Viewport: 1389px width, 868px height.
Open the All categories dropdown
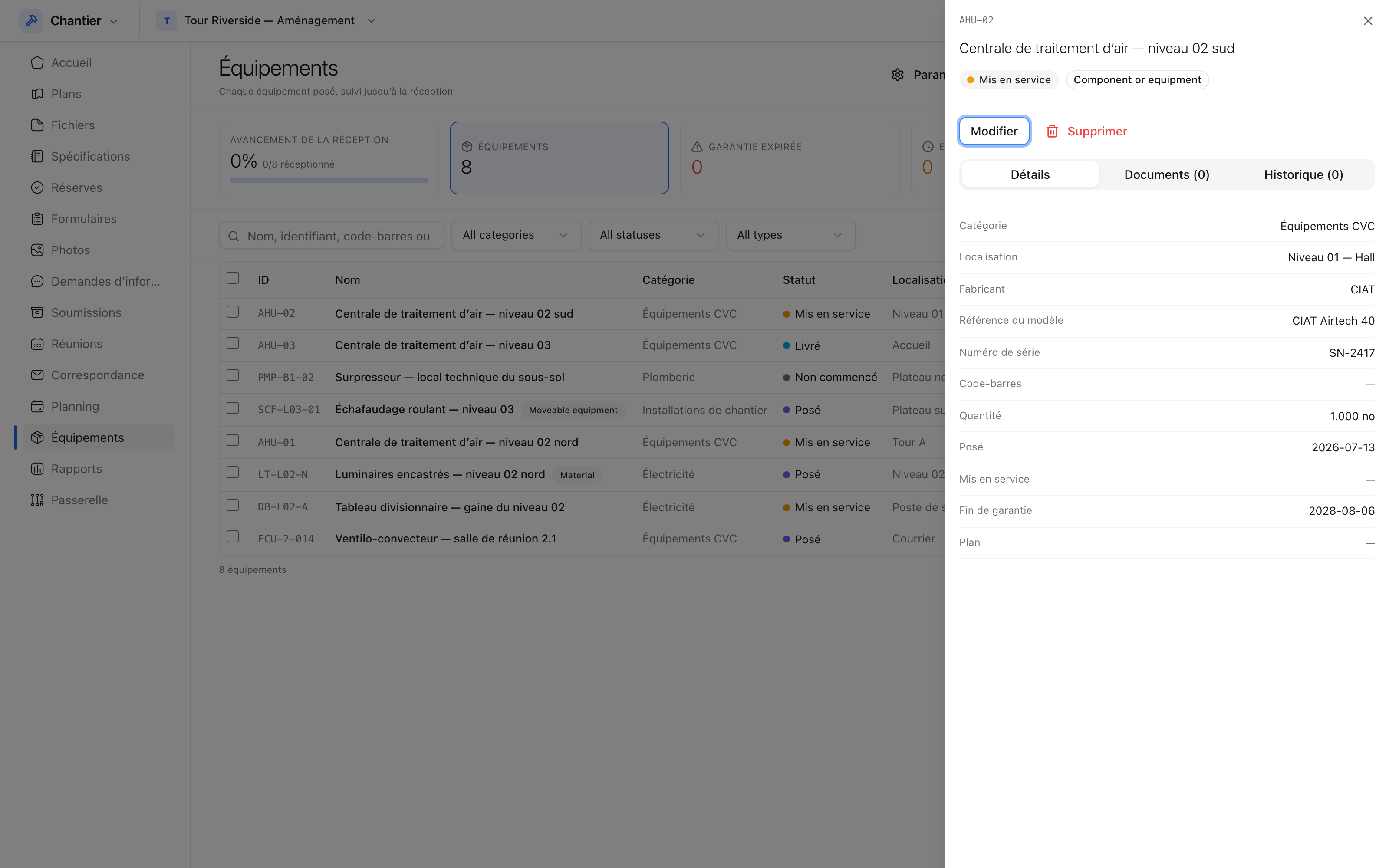click(516, 235)
